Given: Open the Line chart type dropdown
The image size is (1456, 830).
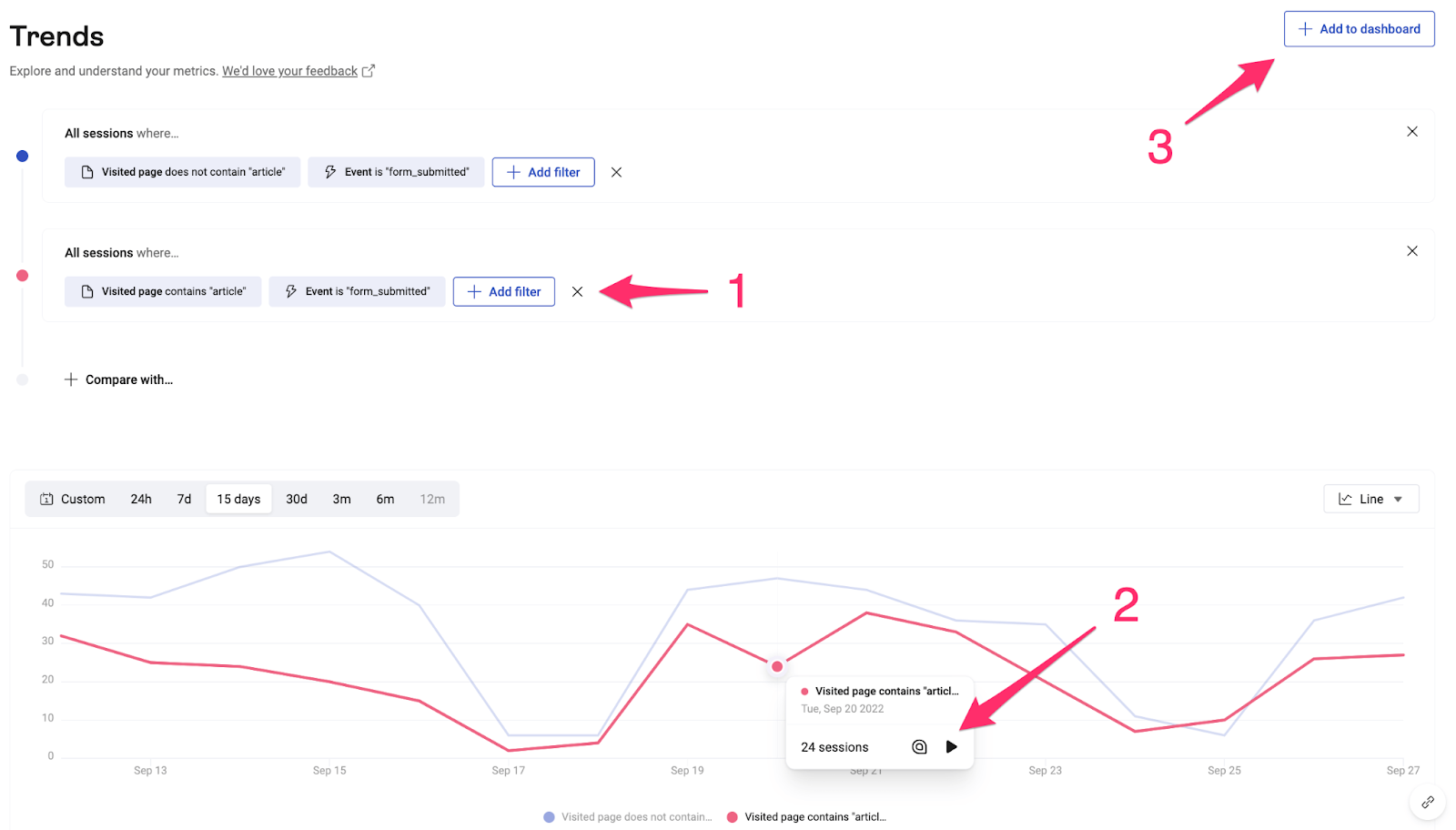Looking at the screenshot, I should (x=1370, y=499).
